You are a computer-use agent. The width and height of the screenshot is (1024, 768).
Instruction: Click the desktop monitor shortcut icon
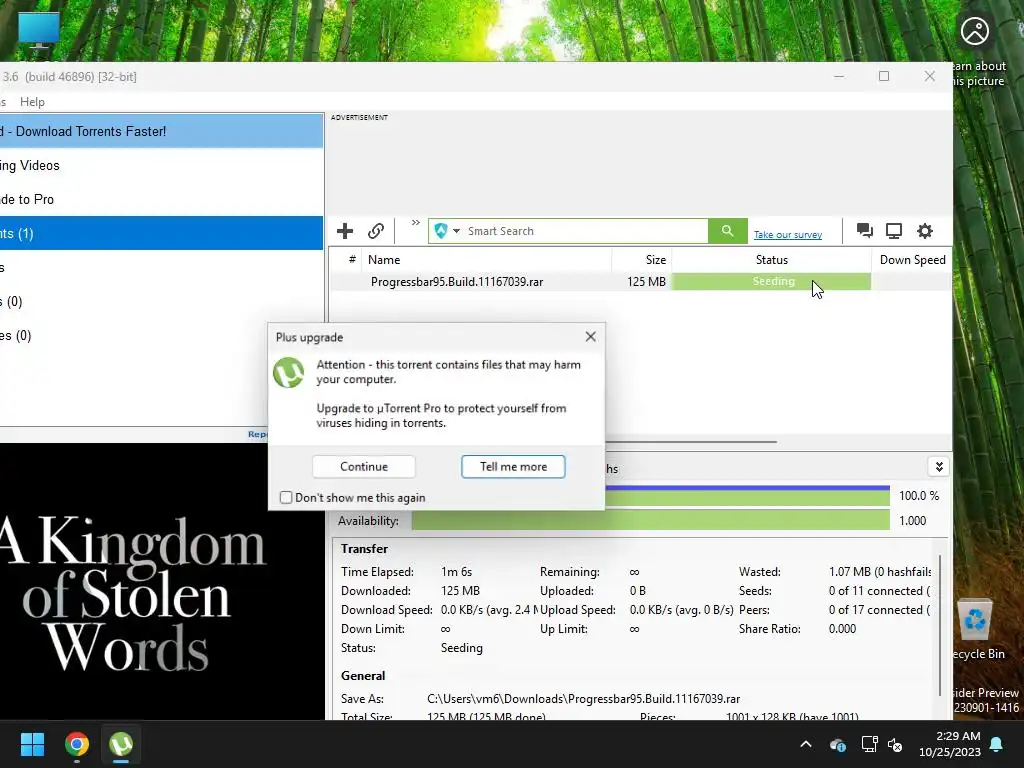pos(39,31)
